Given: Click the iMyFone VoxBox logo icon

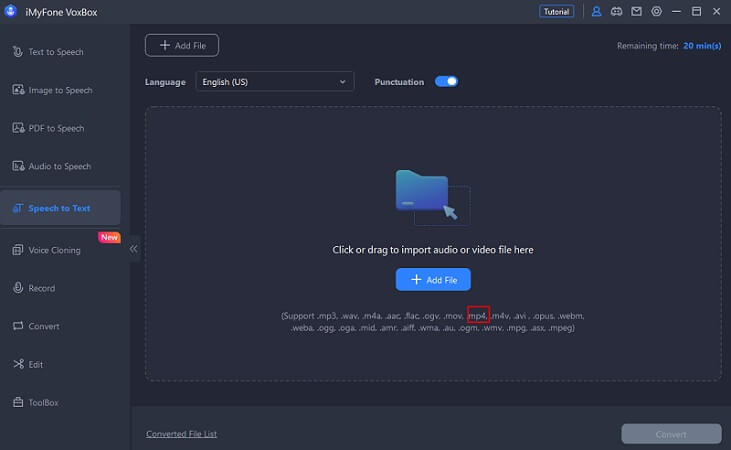Looking at the screenshot, I should tap(10, 11).
